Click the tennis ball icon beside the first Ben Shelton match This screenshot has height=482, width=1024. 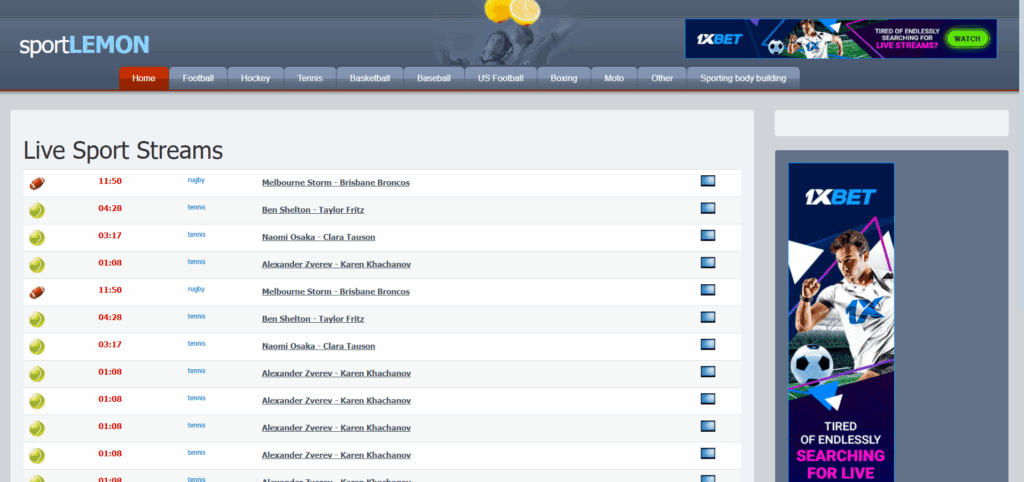(37, 211)
